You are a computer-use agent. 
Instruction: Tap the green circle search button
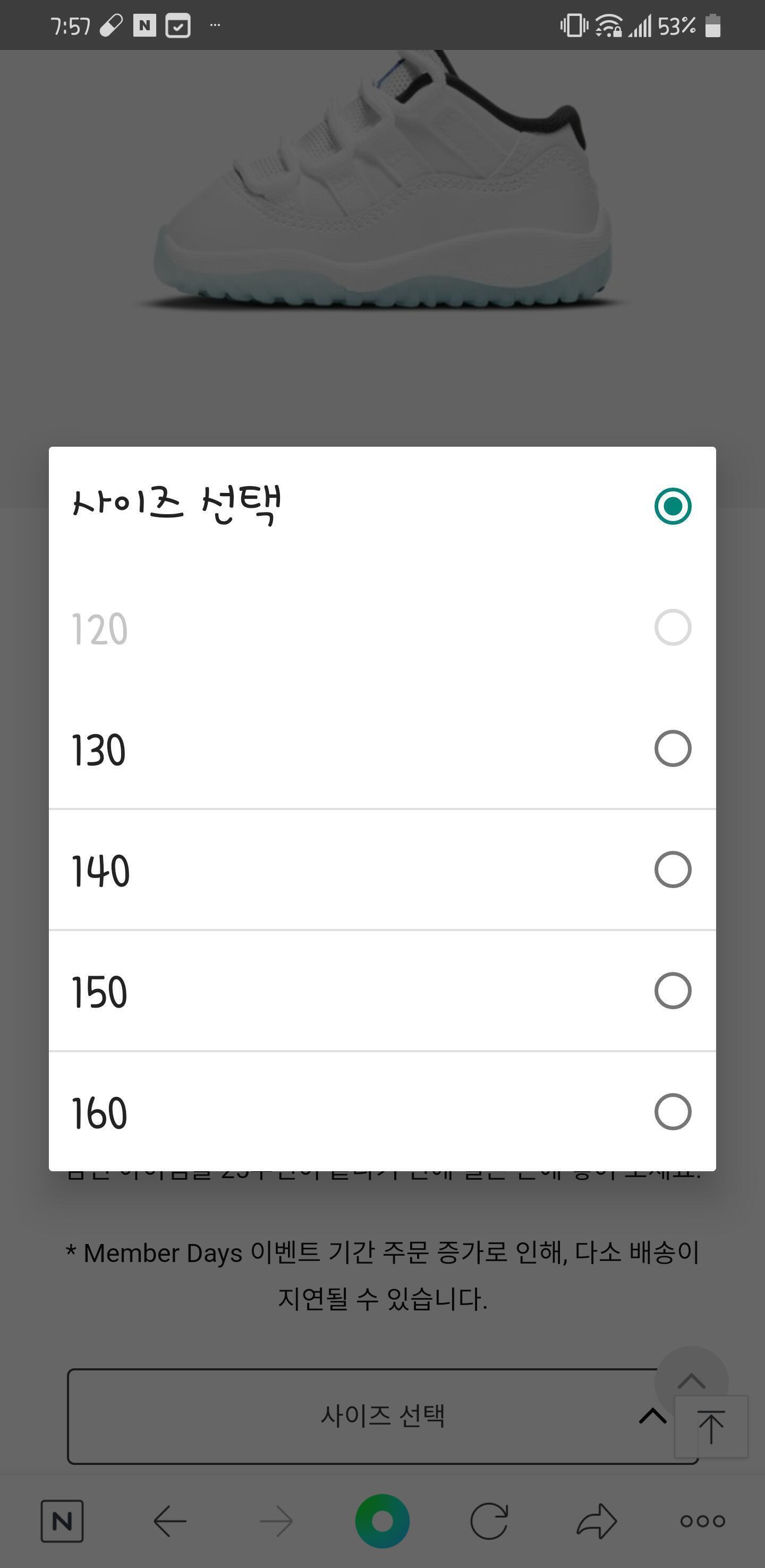[382, 1521]
